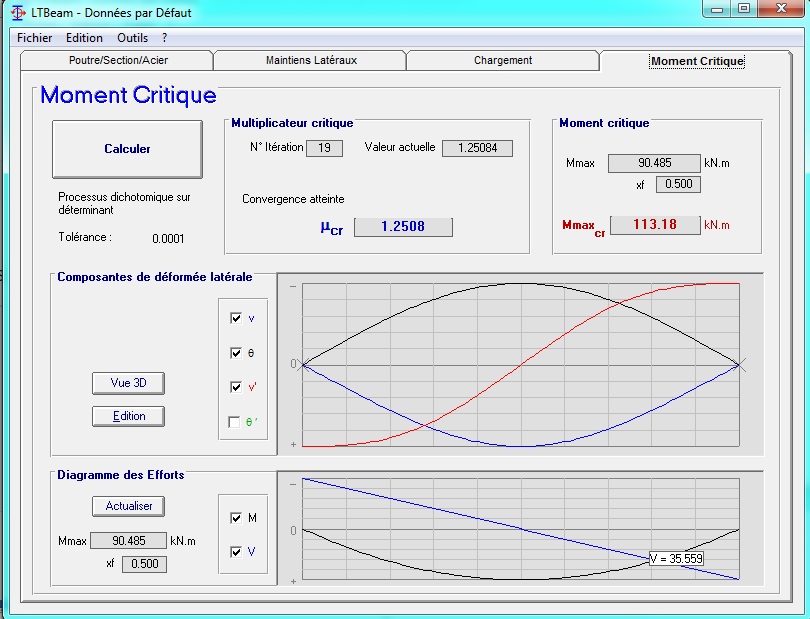
Task: Click the Calculer button
Action: [x=127, y=149]
